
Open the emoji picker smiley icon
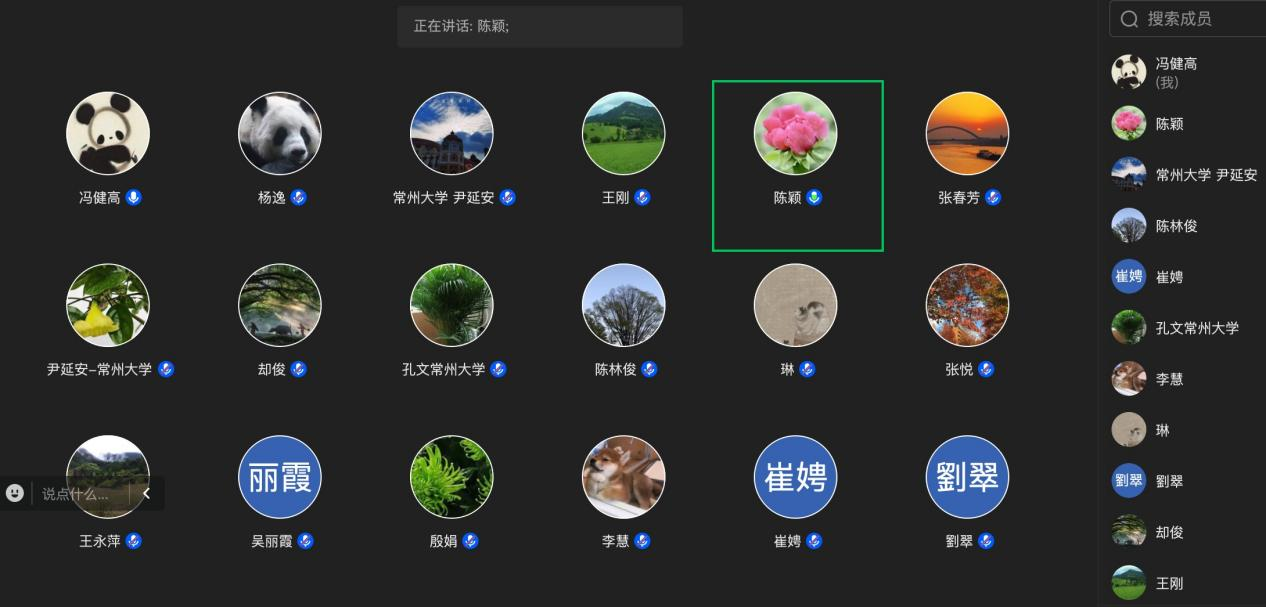(x=15, y=493)
